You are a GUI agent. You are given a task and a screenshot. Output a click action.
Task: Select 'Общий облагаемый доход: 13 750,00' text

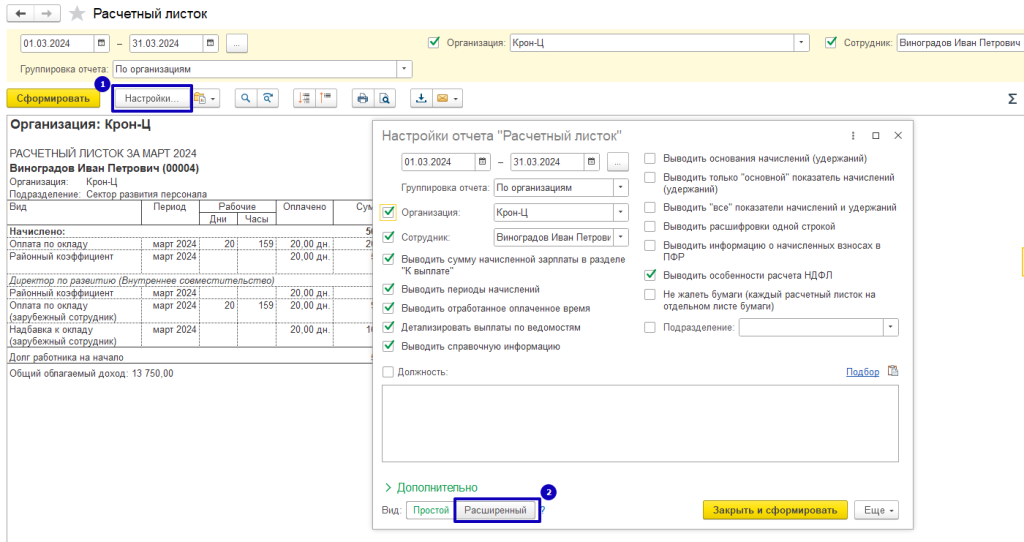[x=91, y=374]
